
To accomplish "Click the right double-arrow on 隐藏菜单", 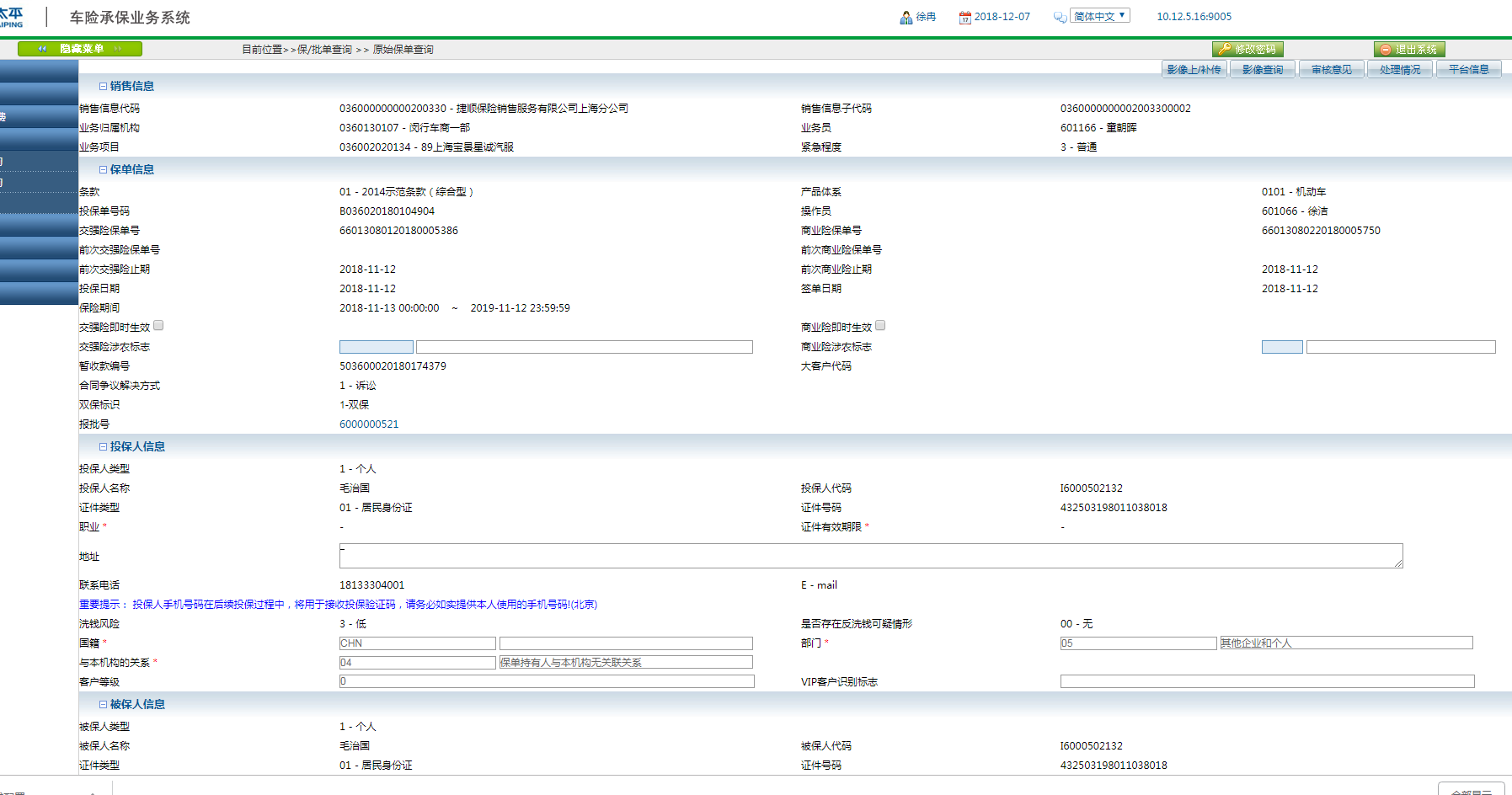I will tap(118, 49).
